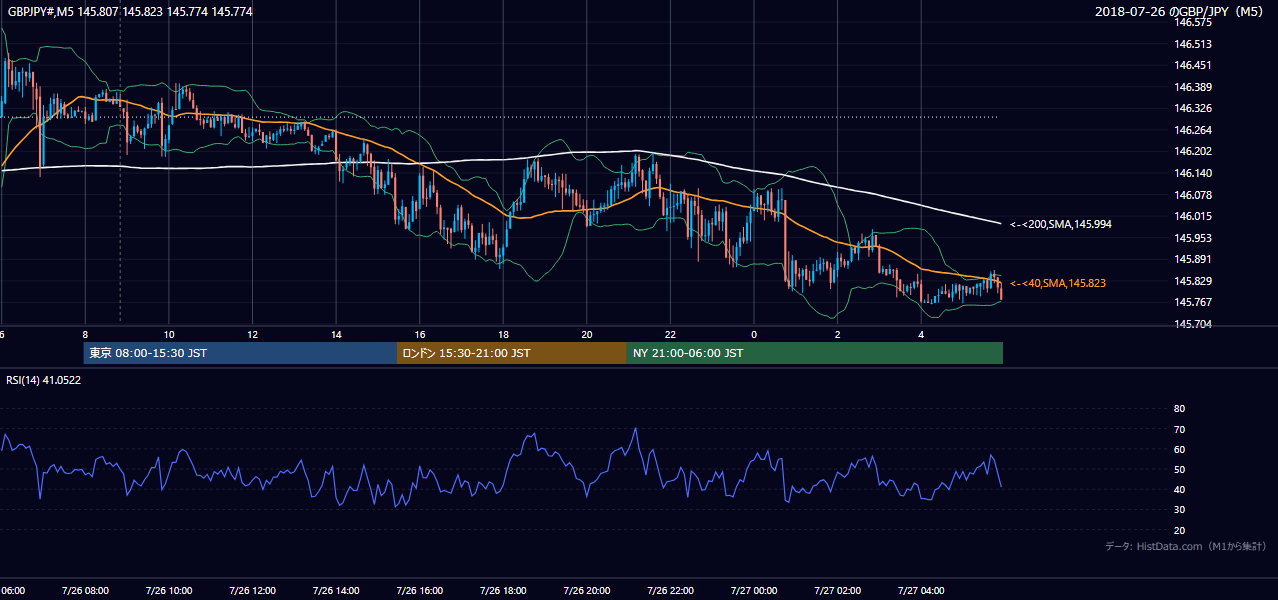
Task: Click the 7/26 10:00 date label
Action: click(168, 591)
